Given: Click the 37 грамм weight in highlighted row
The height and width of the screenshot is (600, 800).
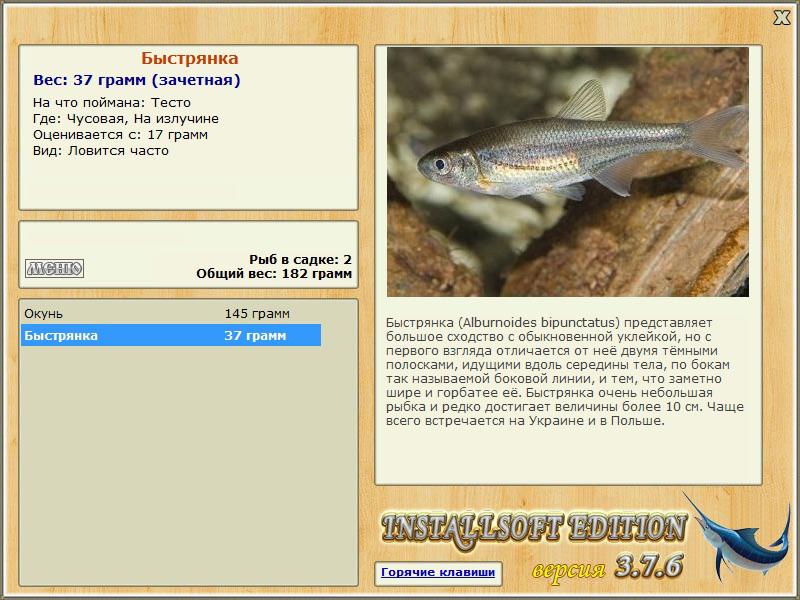Looking at the screenshot, I should click(x=255, y=336).
